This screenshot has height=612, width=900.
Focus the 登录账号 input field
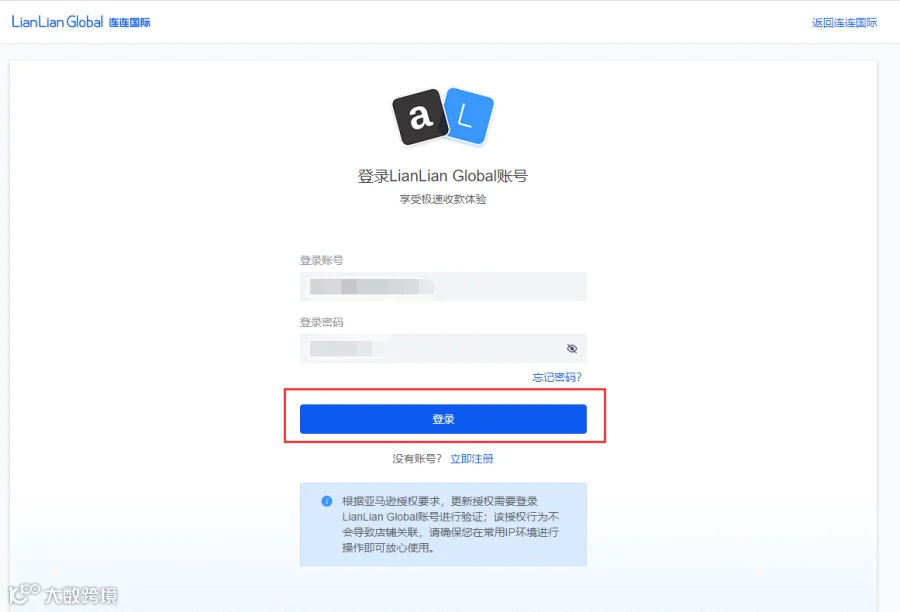pyautogui.click(x=443, y=286)
